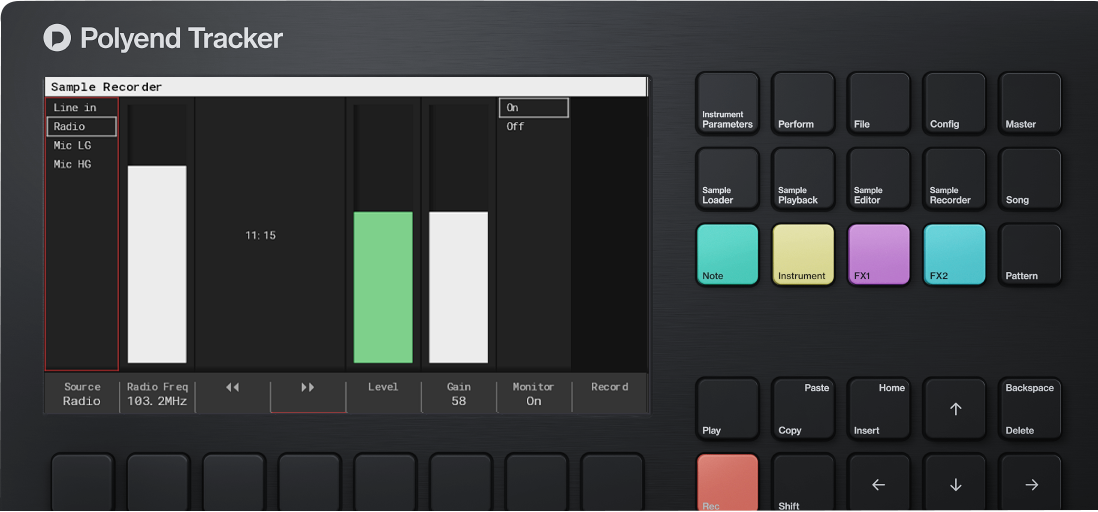This screenshot has height=512, width=1098.
Task: Tap the right arrow key
Action: click(1030, 483)
